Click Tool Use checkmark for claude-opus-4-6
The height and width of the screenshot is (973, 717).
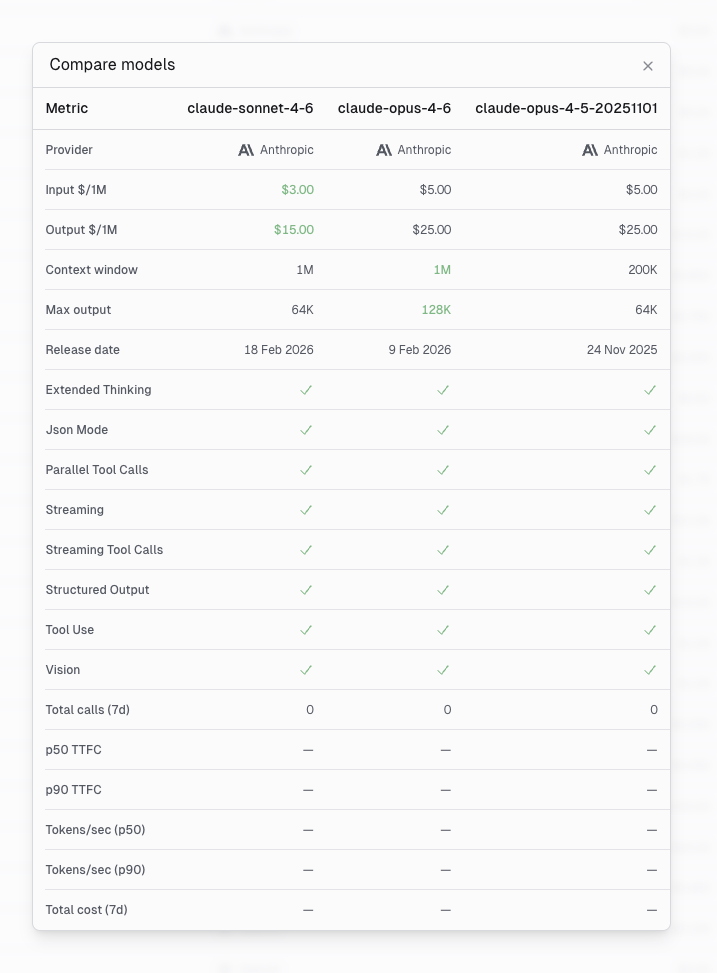click(x=443, y=630)
